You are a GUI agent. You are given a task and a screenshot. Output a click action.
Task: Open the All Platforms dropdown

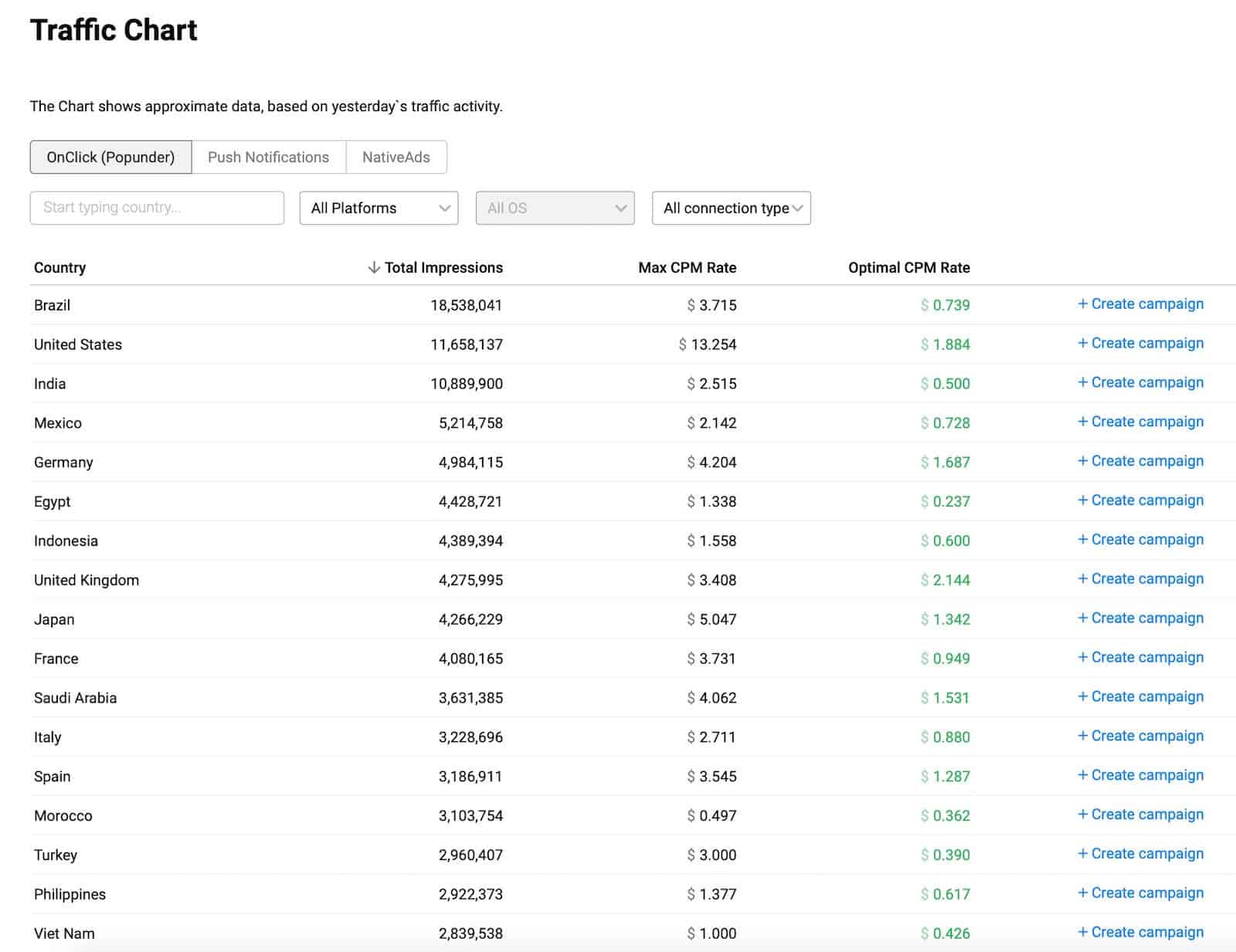[379, 208]
